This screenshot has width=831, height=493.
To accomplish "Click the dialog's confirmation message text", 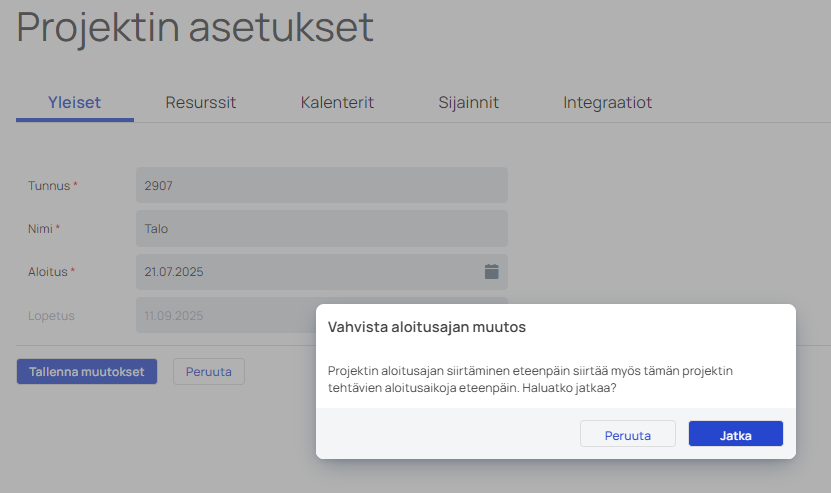I will [530, 379].
